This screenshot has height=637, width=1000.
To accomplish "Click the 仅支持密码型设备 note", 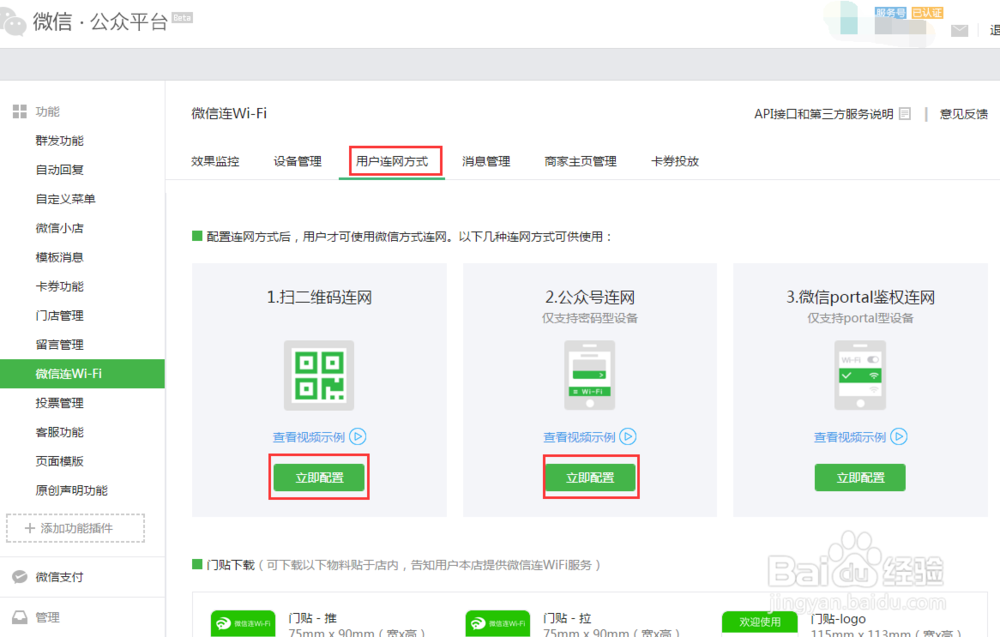I will pos(590,318).
